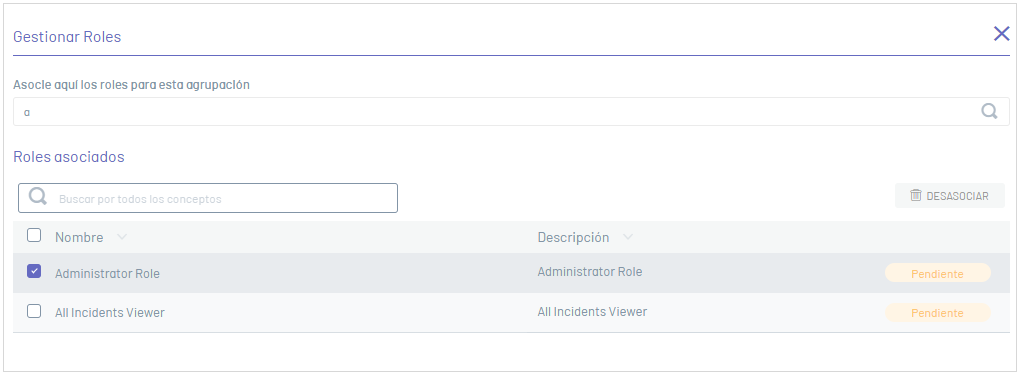Uncheck the Administrator Role checkbox
This screenshot has width=1019, height=383.
(x=34, y=271)
